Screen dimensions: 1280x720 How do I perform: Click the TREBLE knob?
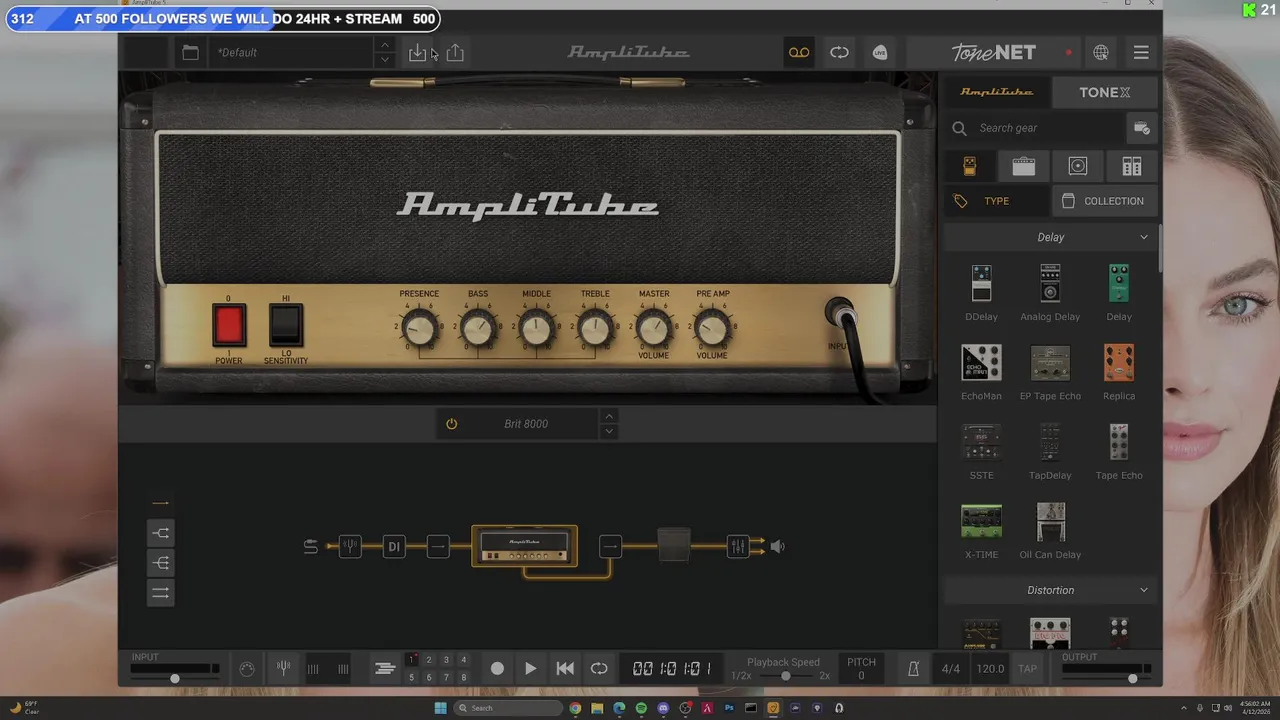pos(596,329)
